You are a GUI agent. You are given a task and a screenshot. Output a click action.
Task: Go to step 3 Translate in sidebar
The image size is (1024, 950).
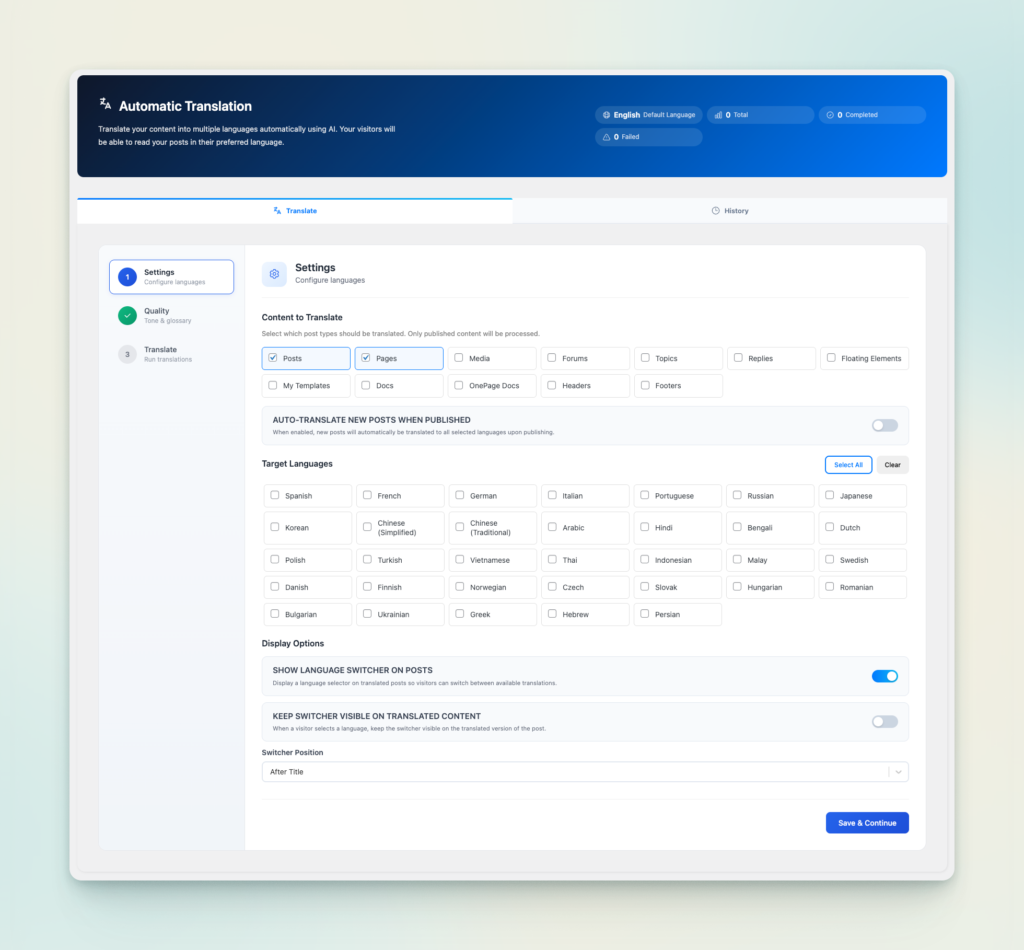point(160,354)
